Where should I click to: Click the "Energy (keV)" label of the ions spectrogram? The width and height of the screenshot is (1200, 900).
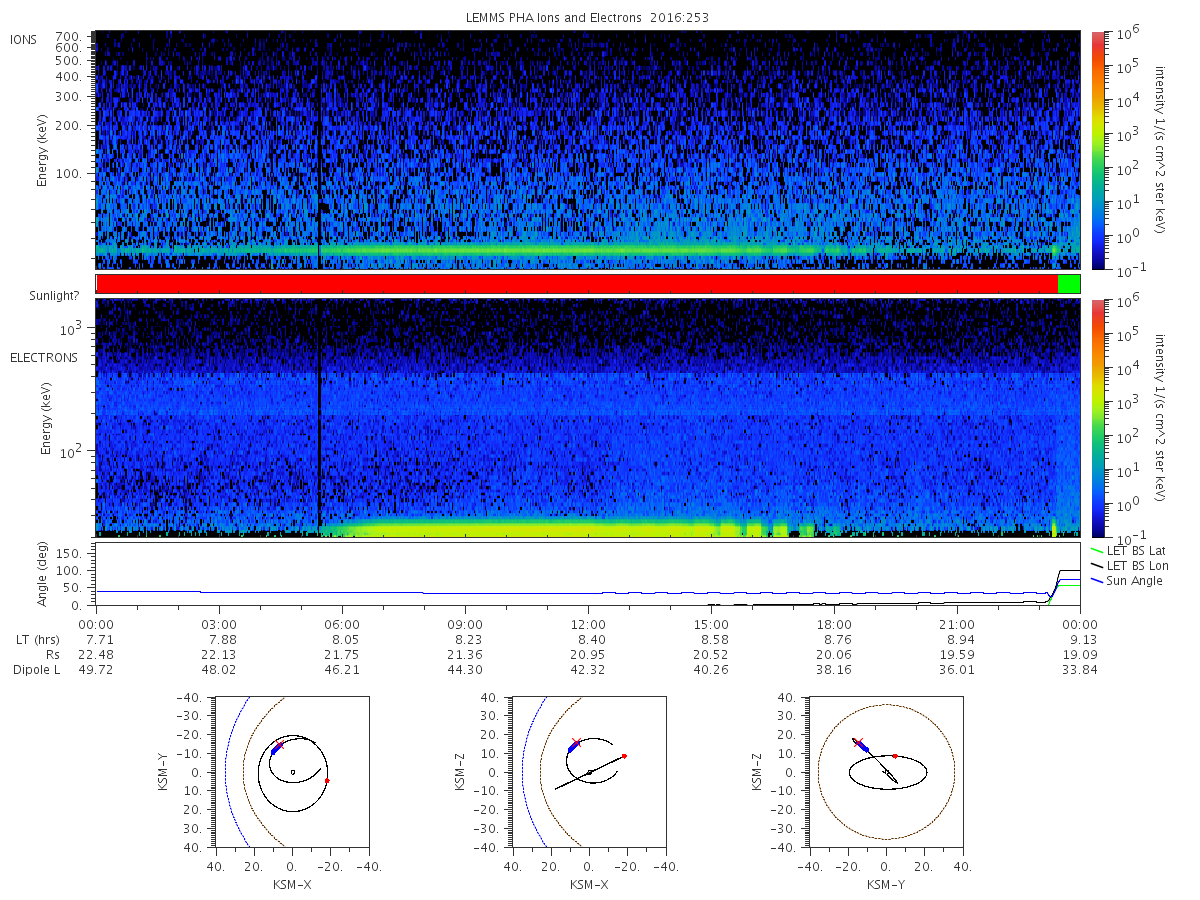click(x=45, y=150)
